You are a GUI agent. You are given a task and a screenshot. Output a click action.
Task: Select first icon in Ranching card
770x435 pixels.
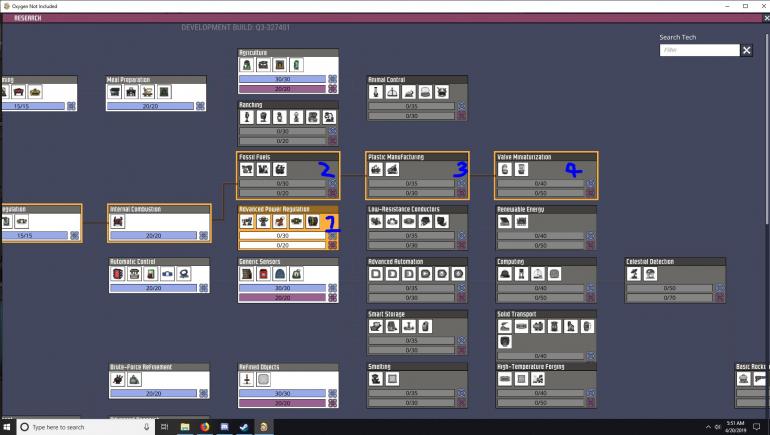click(x=247, y=117)
